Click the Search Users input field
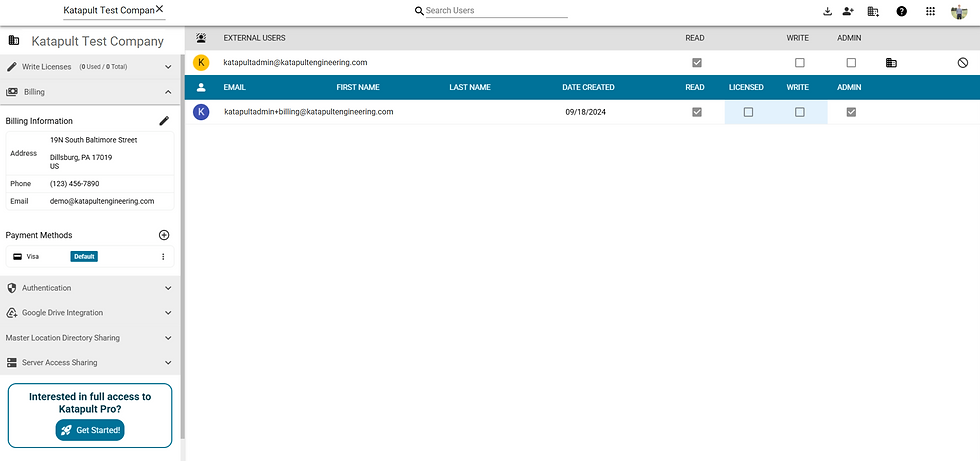 tap(497, 11)
